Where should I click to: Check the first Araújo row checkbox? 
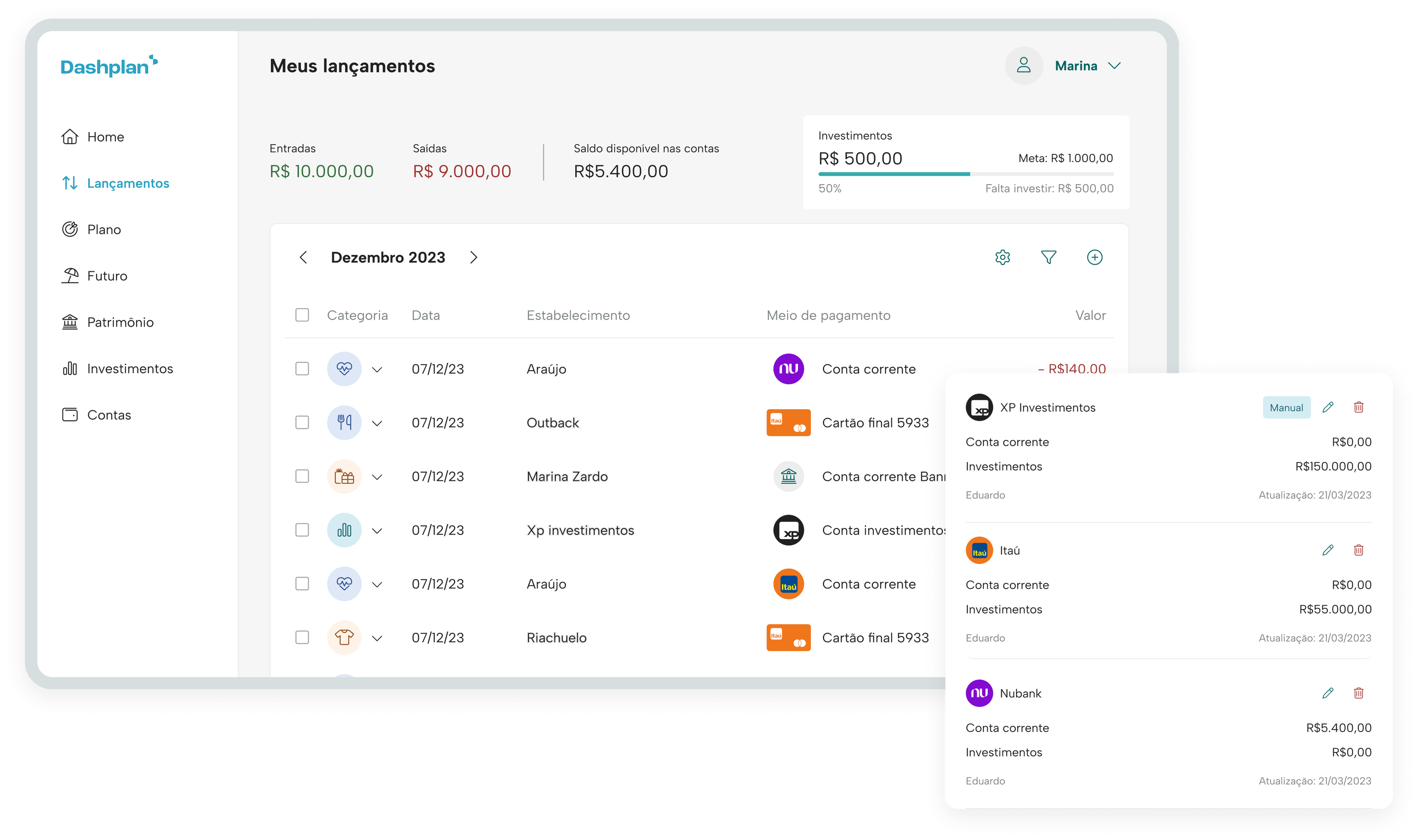(302, 369)
